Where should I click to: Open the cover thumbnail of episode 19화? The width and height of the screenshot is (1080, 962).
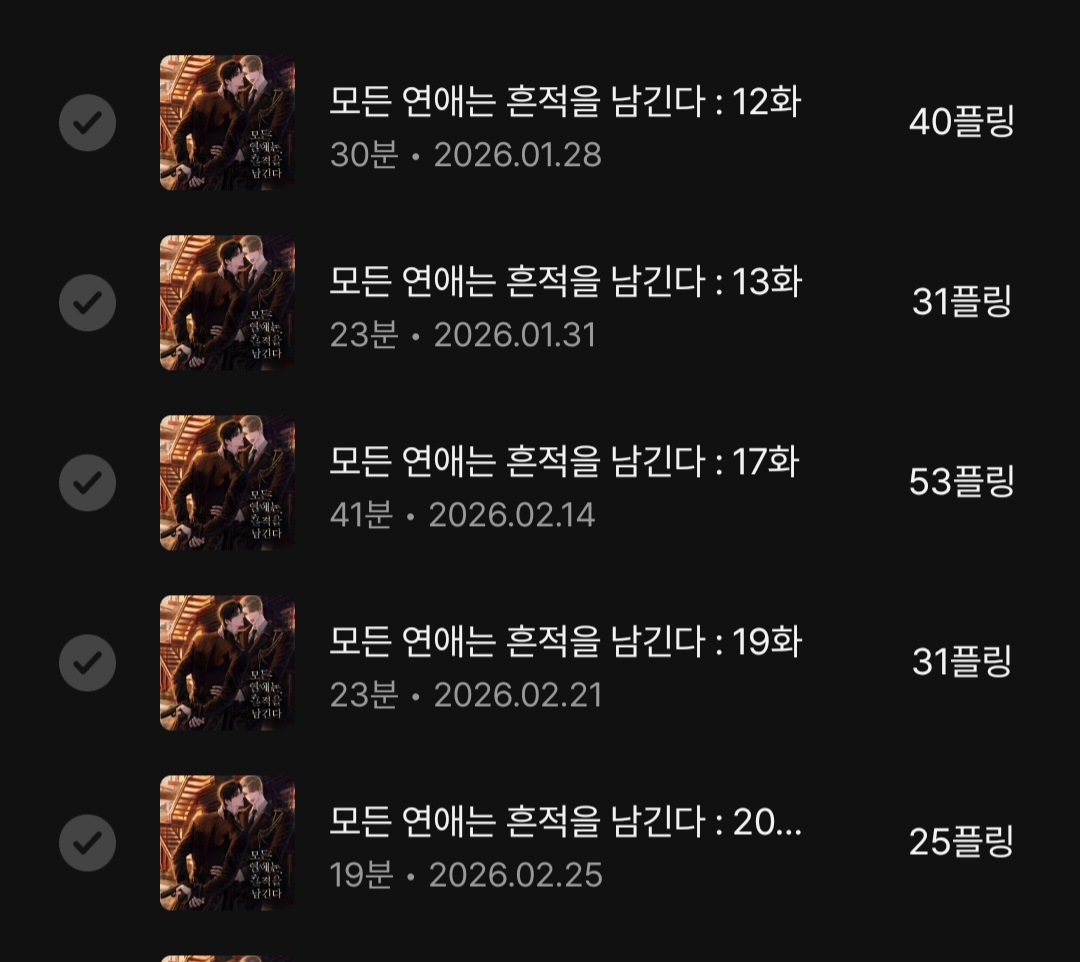(227, 663)
